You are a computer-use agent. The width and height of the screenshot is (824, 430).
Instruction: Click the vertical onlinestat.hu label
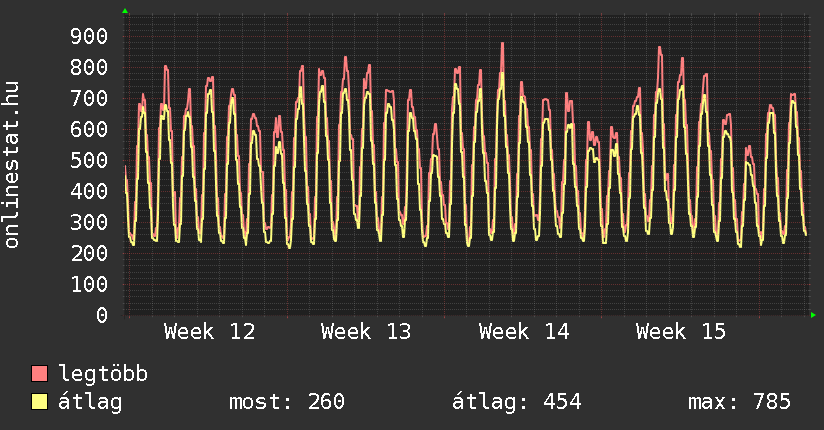pyautogui.click(x=13, y=166)
